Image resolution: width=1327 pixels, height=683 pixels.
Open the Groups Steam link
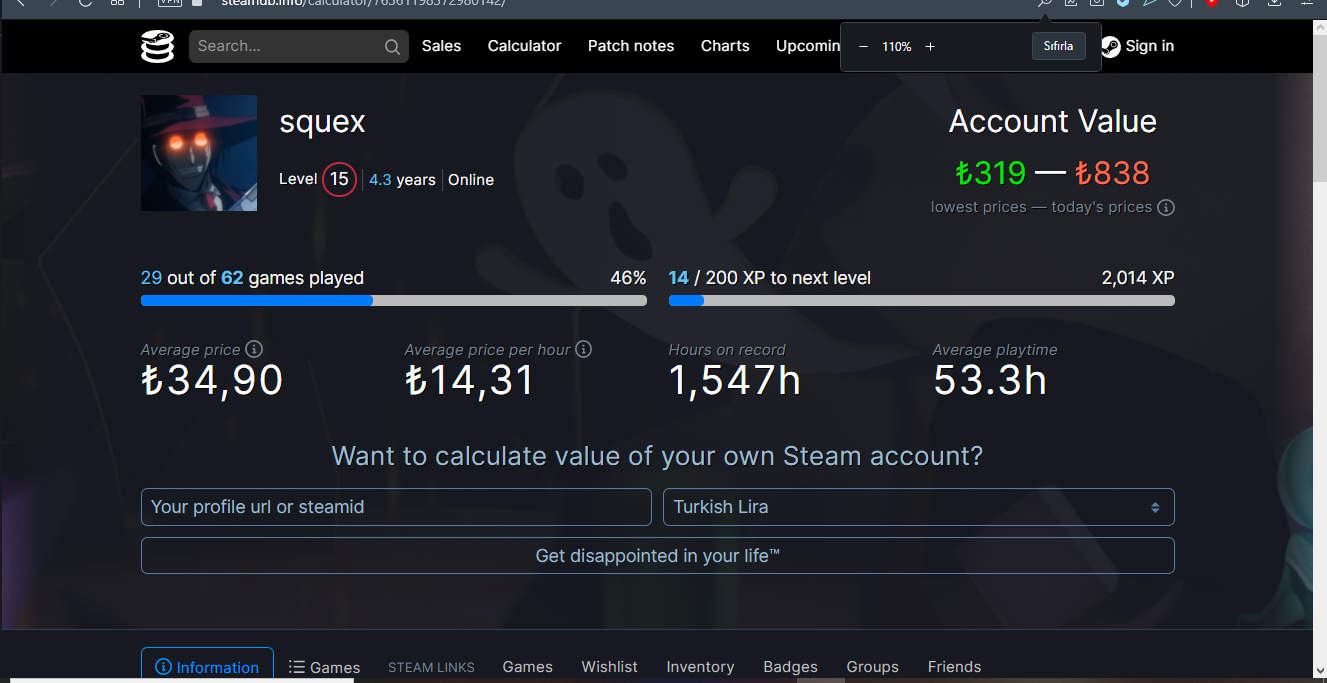pyautogui.click(x=872, y=667)
